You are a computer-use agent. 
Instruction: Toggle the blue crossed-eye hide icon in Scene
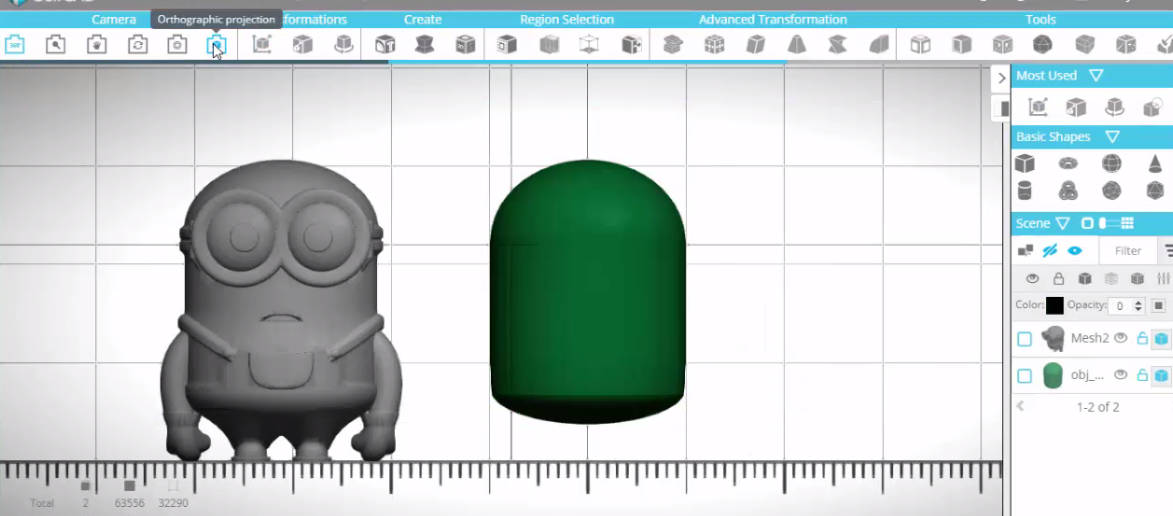[1050, 251]
